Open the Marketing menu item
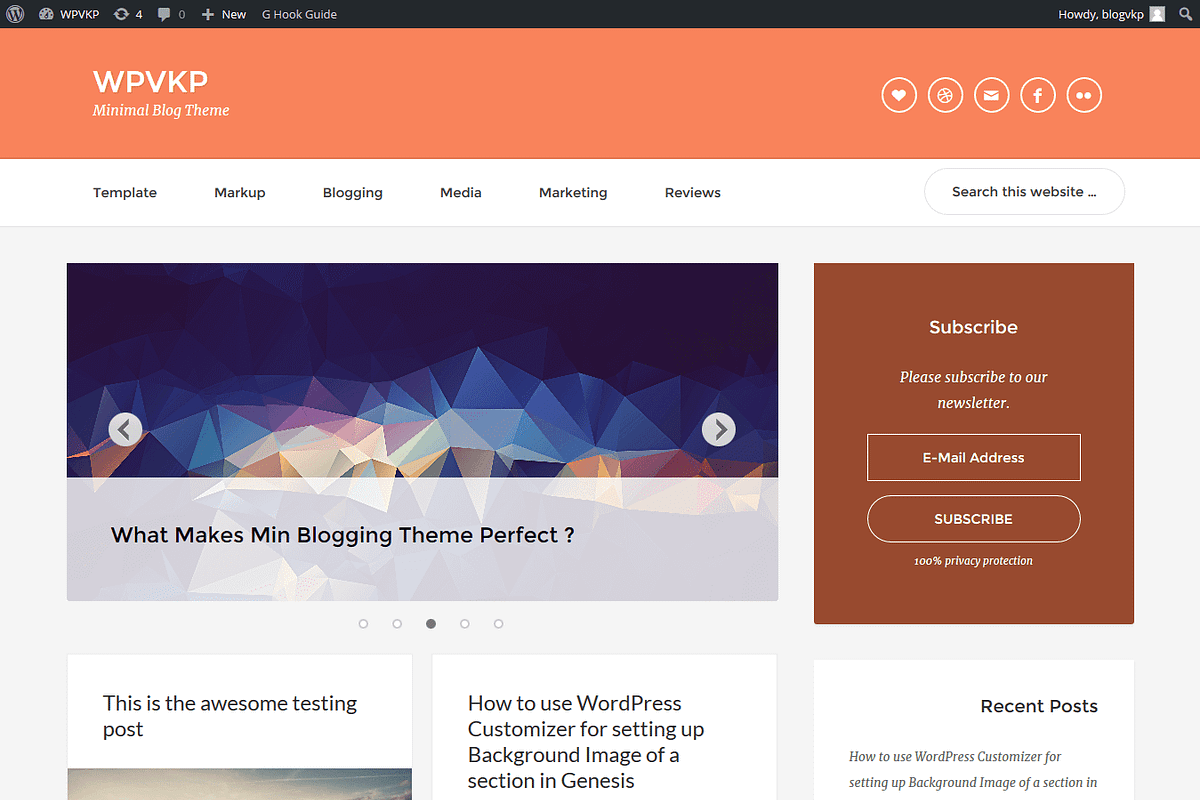1200x800 pixels. point(573,192)
